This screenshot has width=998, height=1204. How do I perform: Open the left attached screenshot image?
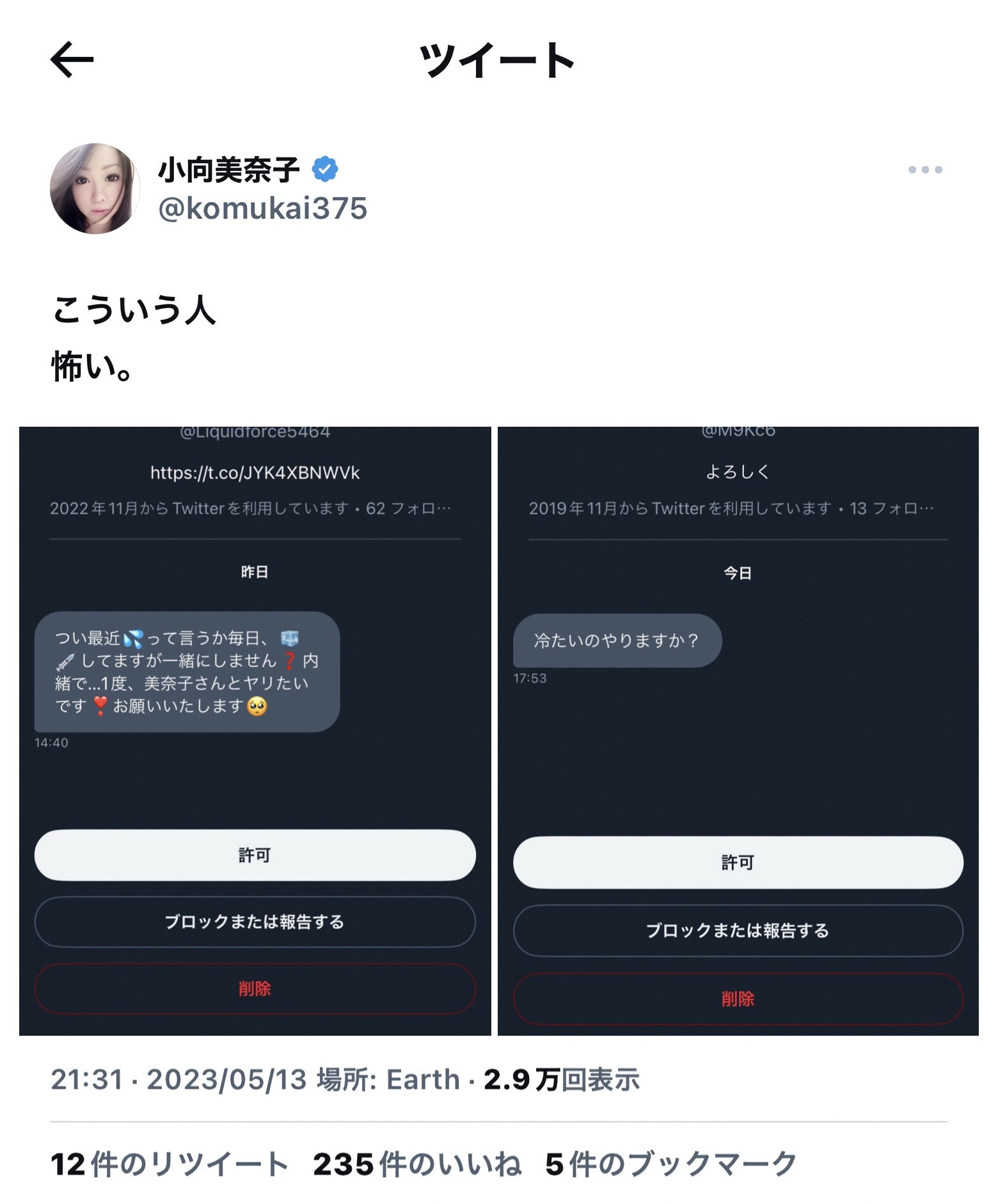(x=255, y=731)
